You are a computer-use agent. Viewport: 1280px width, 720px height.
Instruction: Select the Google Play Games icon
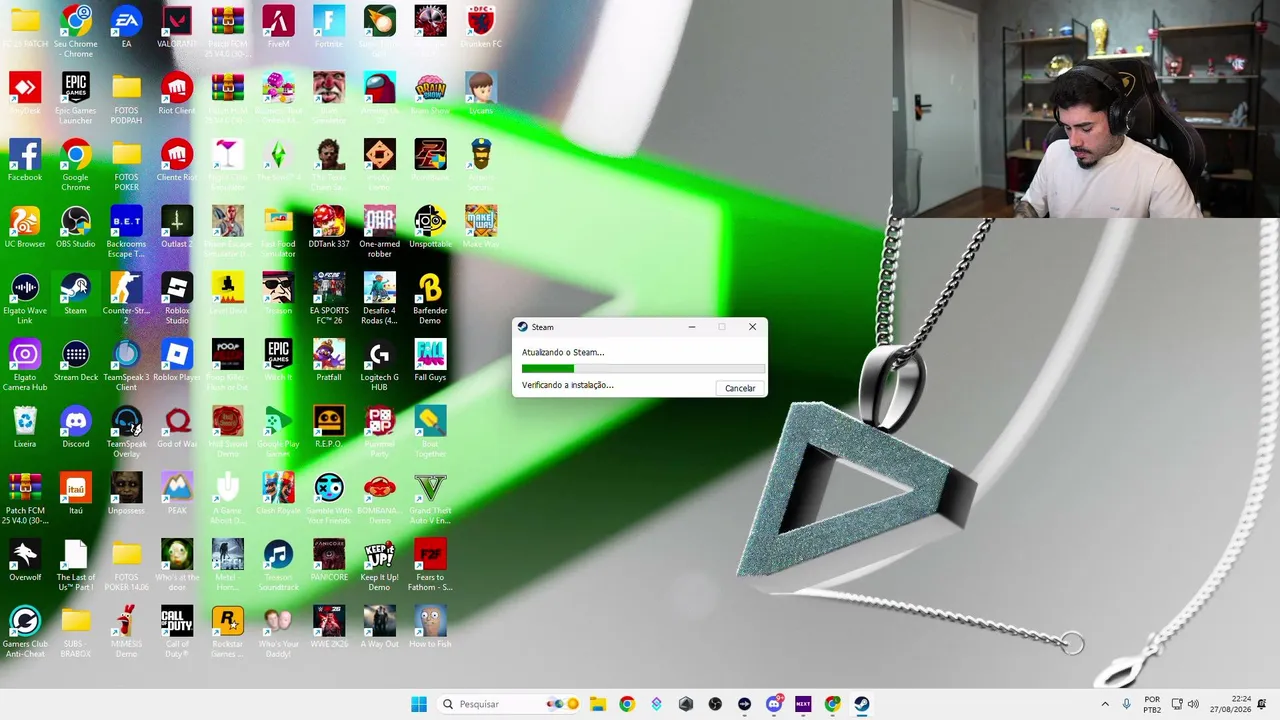[x=278, y=433]
